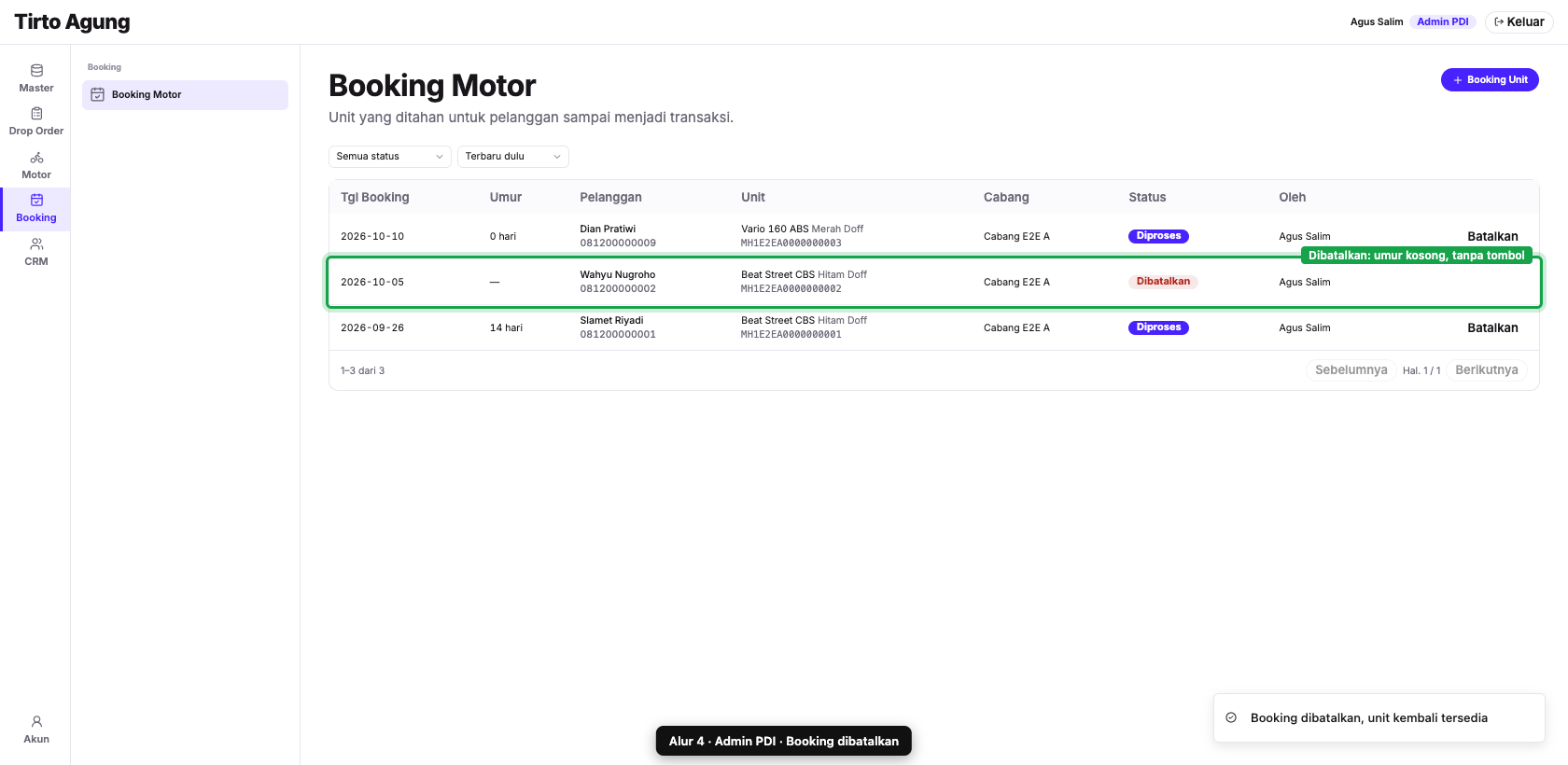Click the Cabang column header
The height and width of the screenshot is (765, 1568).
(1006, 197)
